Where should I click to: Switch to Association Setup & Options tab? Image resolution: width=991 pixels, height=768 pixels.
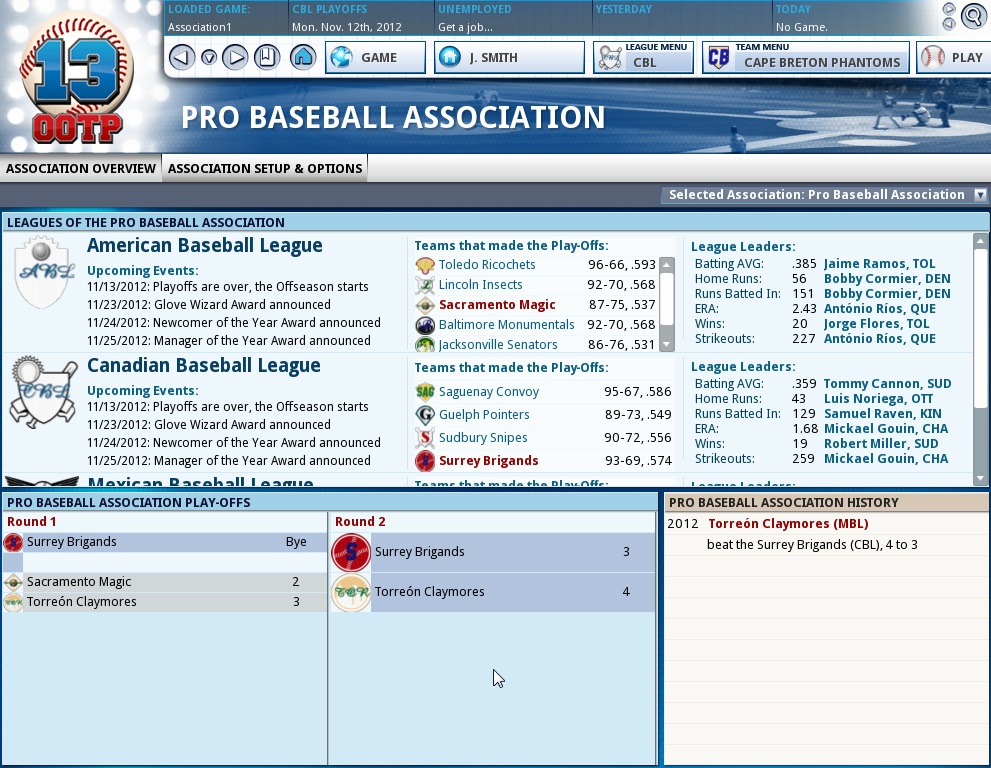(265, 168)
